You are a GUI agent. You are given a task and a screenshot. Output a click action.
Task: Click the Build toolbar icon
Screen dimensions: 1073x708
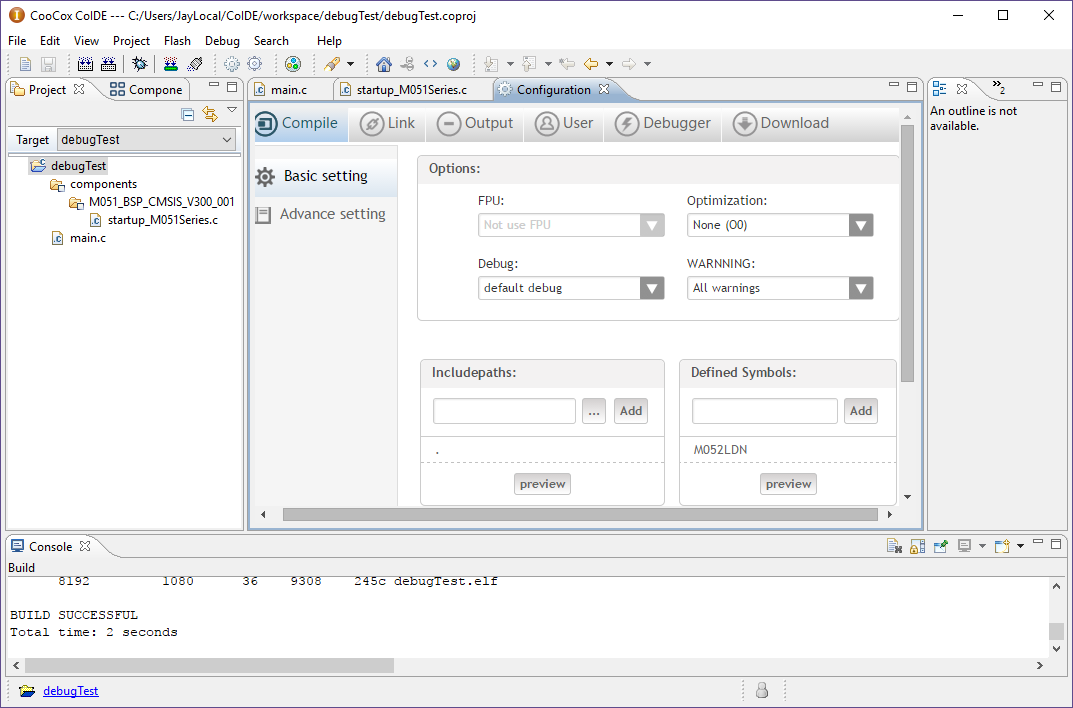tap(86, 64)
